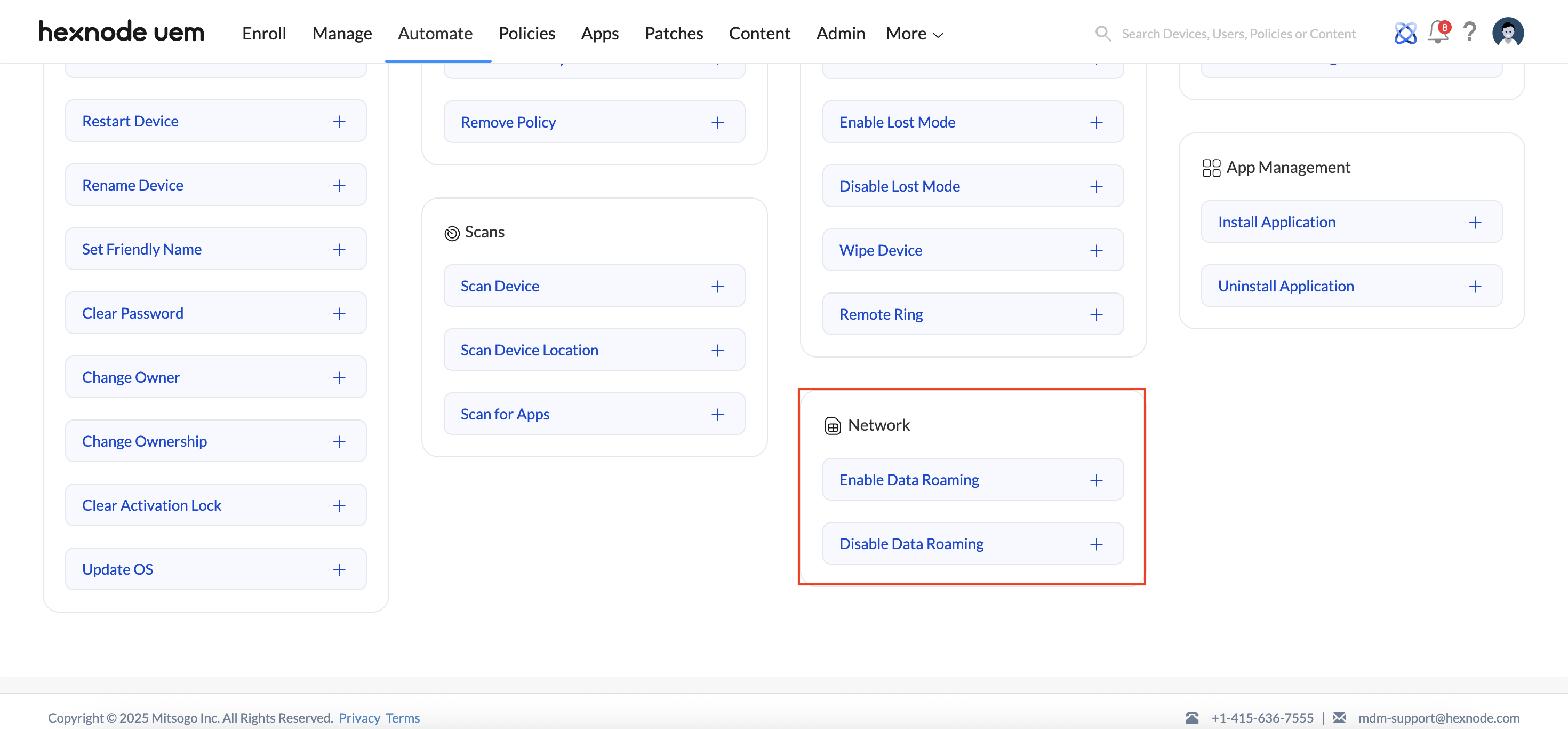
Task: Click the plus icon for Update OS
Action: pyautogui.click(x=339, y=570)
